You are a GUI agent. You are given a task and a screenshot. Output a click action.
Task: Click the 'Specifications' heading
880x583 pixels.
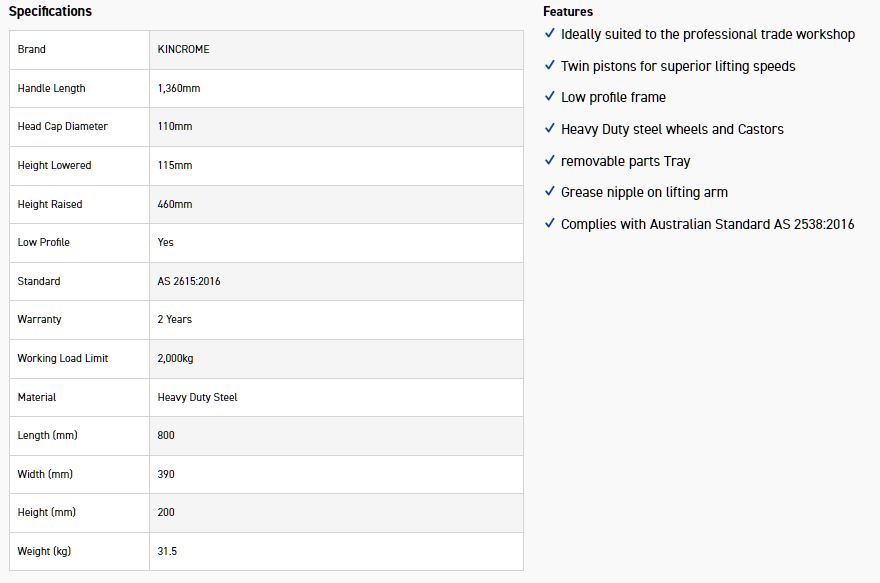[50, 12]
